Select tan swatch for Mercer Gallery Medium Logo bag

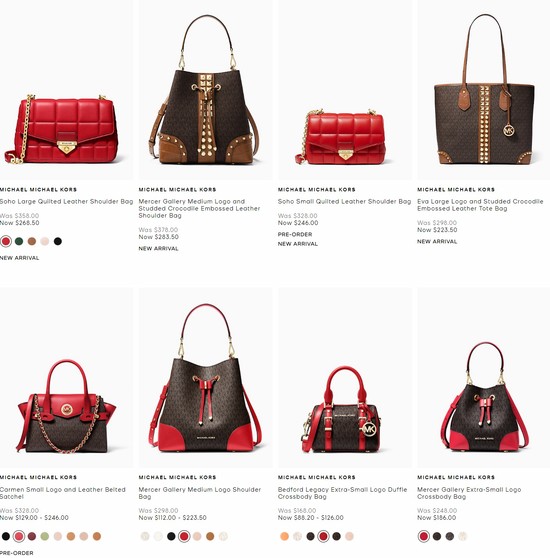click(210, 536)
